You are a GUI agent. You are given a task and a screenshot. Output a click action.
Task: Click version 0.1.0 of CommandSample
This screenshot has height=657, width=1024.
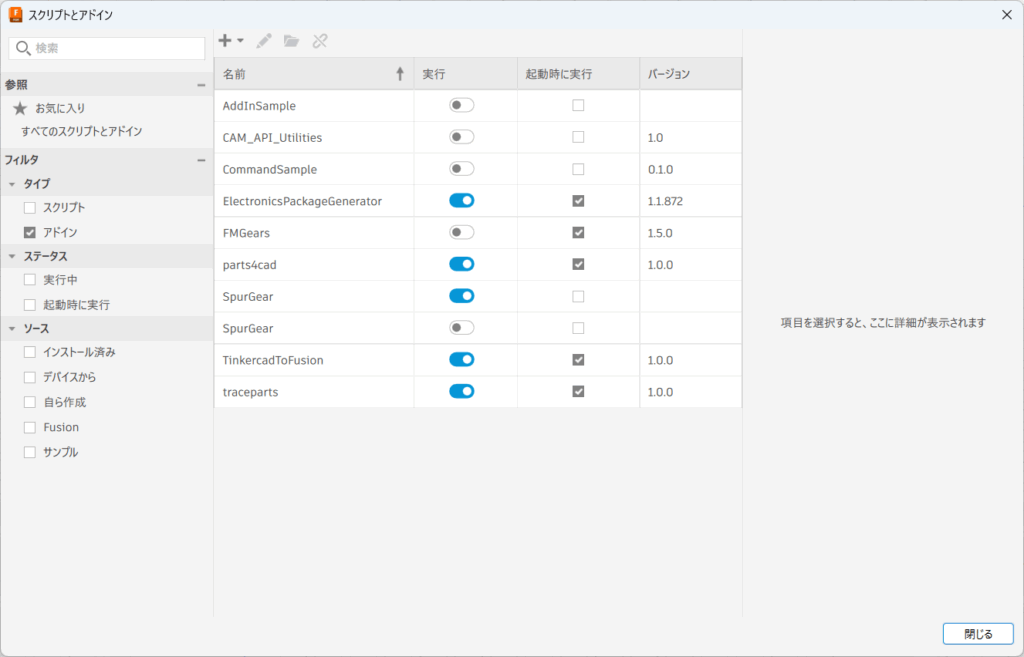tap(660, 170)
